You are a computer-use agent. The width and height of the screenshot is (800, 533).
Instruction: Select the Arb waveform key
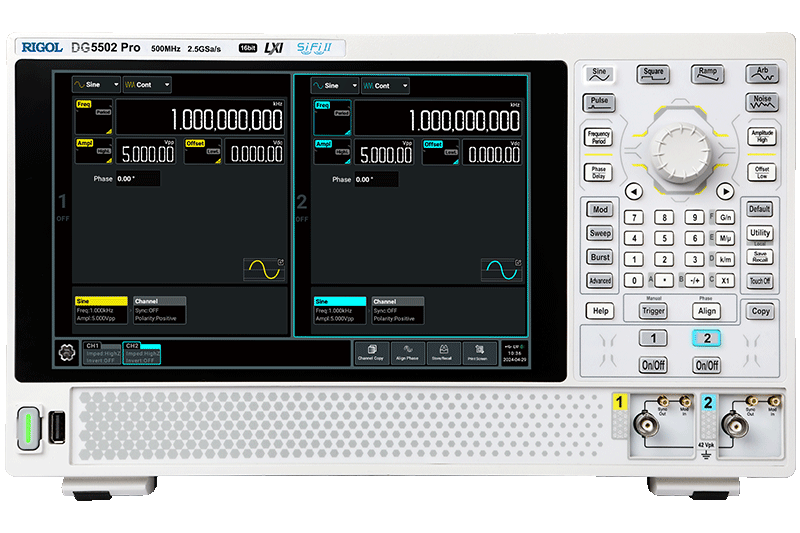(762, 74)
